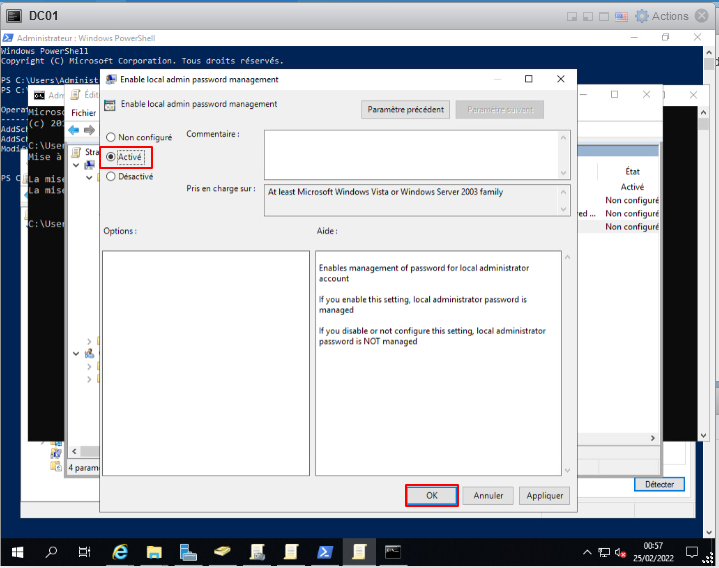The height and width of the screenshot is (568, 719).
Task: Show hidden system tray icons
Action: (587, 552)
